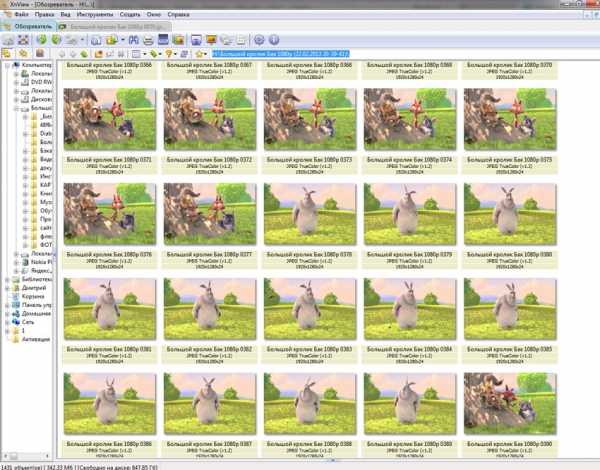600x470 pixels.
Task: Click the orange image icon in second toolbar
Action: point(98,54)
